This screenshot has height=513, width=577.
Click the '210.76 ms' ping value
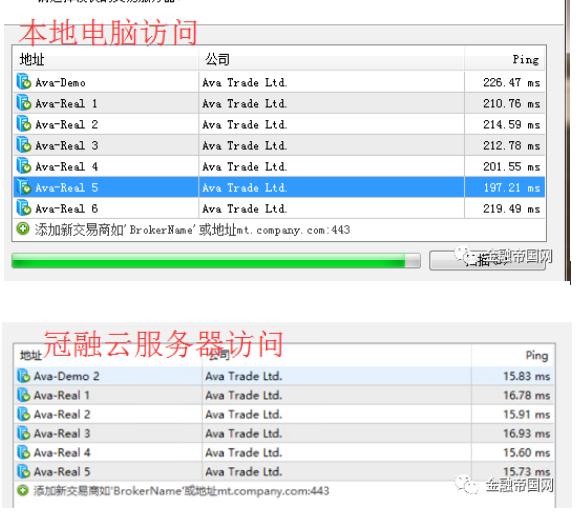512,103
